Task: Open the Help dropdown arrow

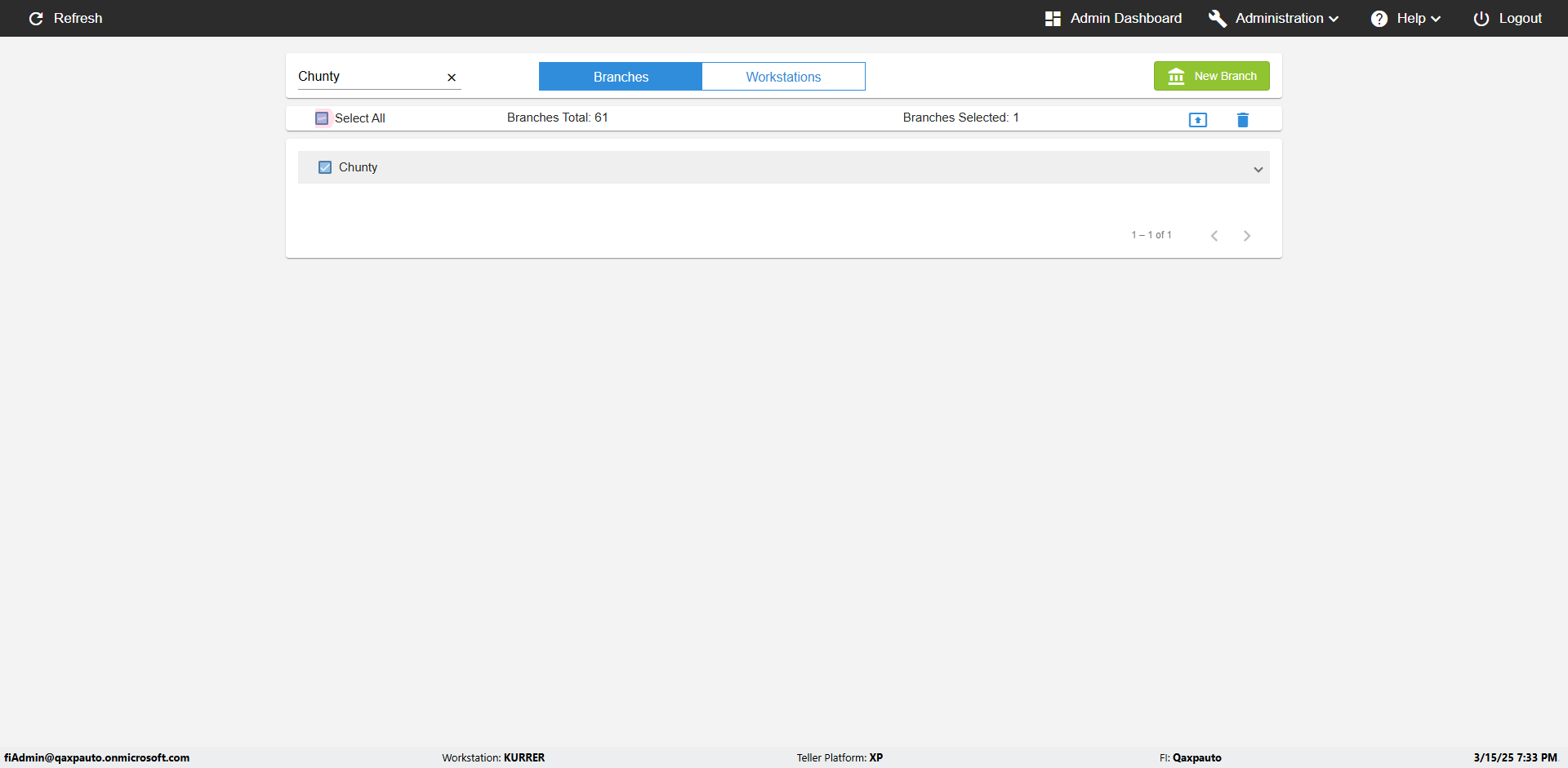Action: click(1436, 20)
